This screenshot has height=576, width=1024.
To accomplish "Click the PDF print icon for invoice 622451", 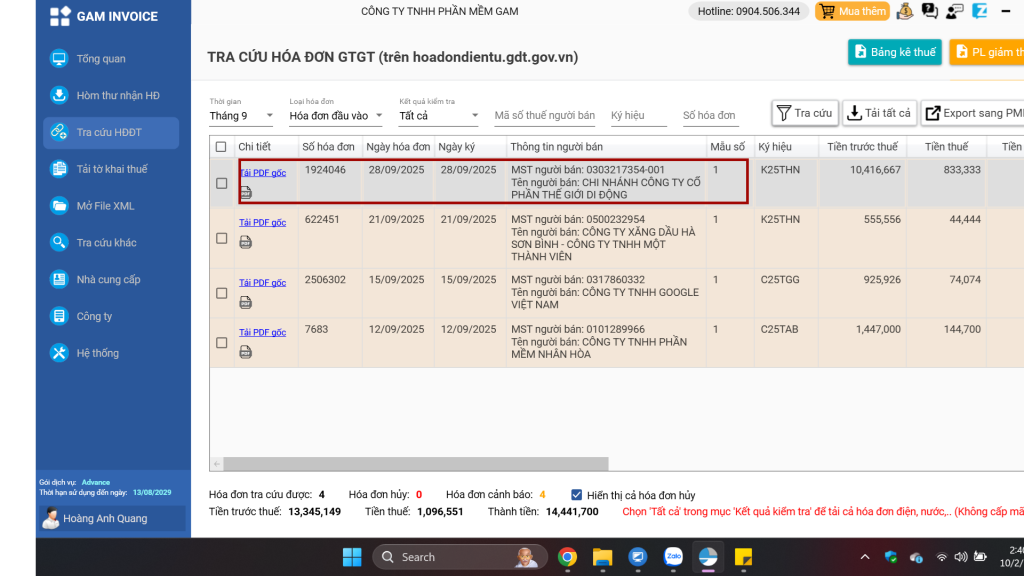I will pos(245,242).
